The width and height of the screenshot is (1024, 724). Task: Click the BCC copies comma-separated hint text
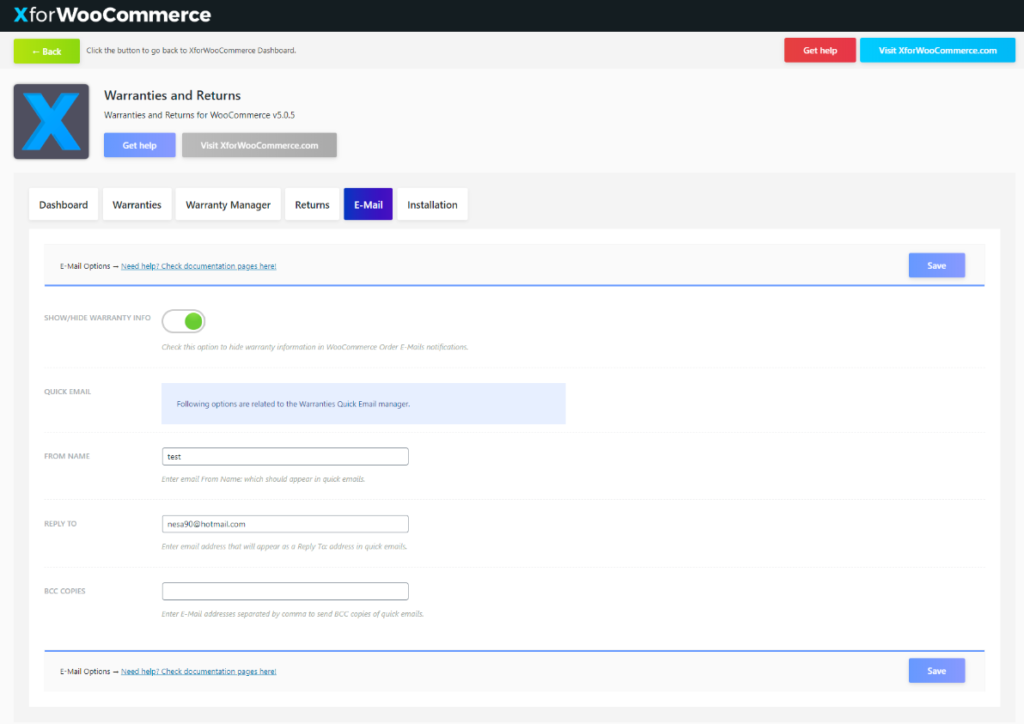click(293, 614)
